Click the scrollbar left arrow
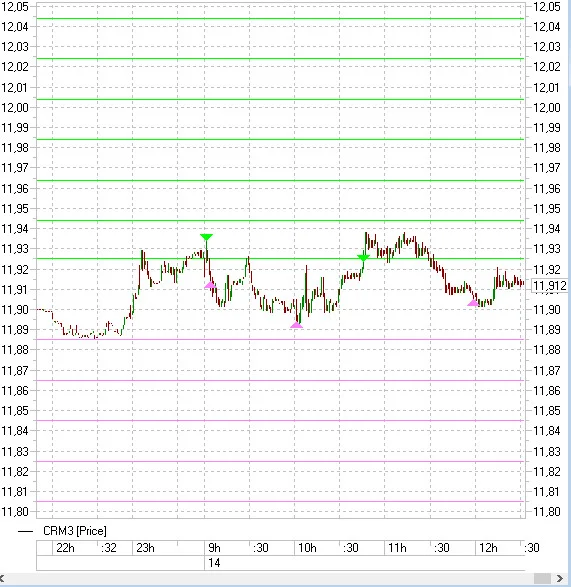This screenshot has height=587, width=571. click(x=2, y=578)
